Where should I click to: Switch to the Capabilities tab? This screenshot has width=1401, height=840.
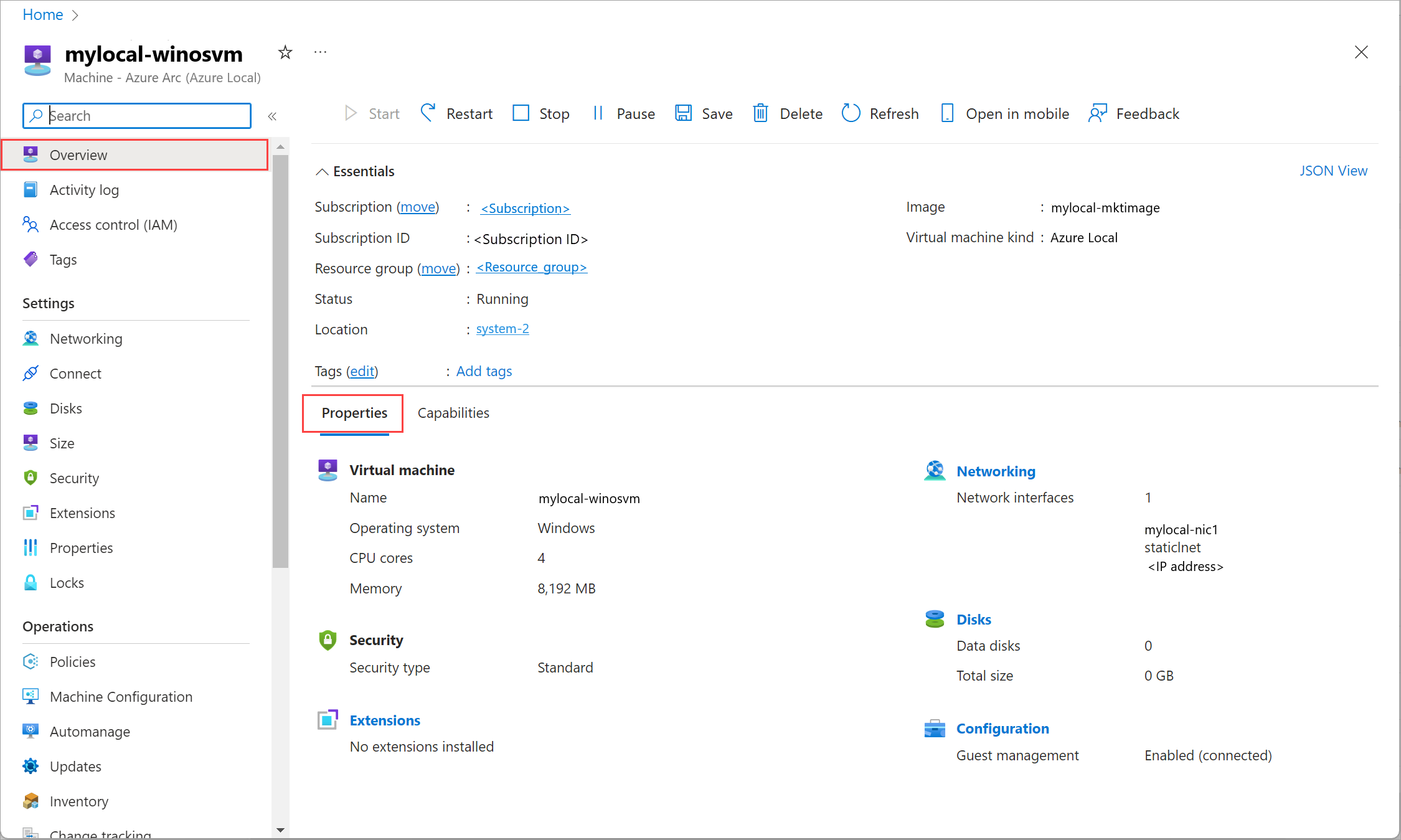pyautogui.click(x=453, y=413)
